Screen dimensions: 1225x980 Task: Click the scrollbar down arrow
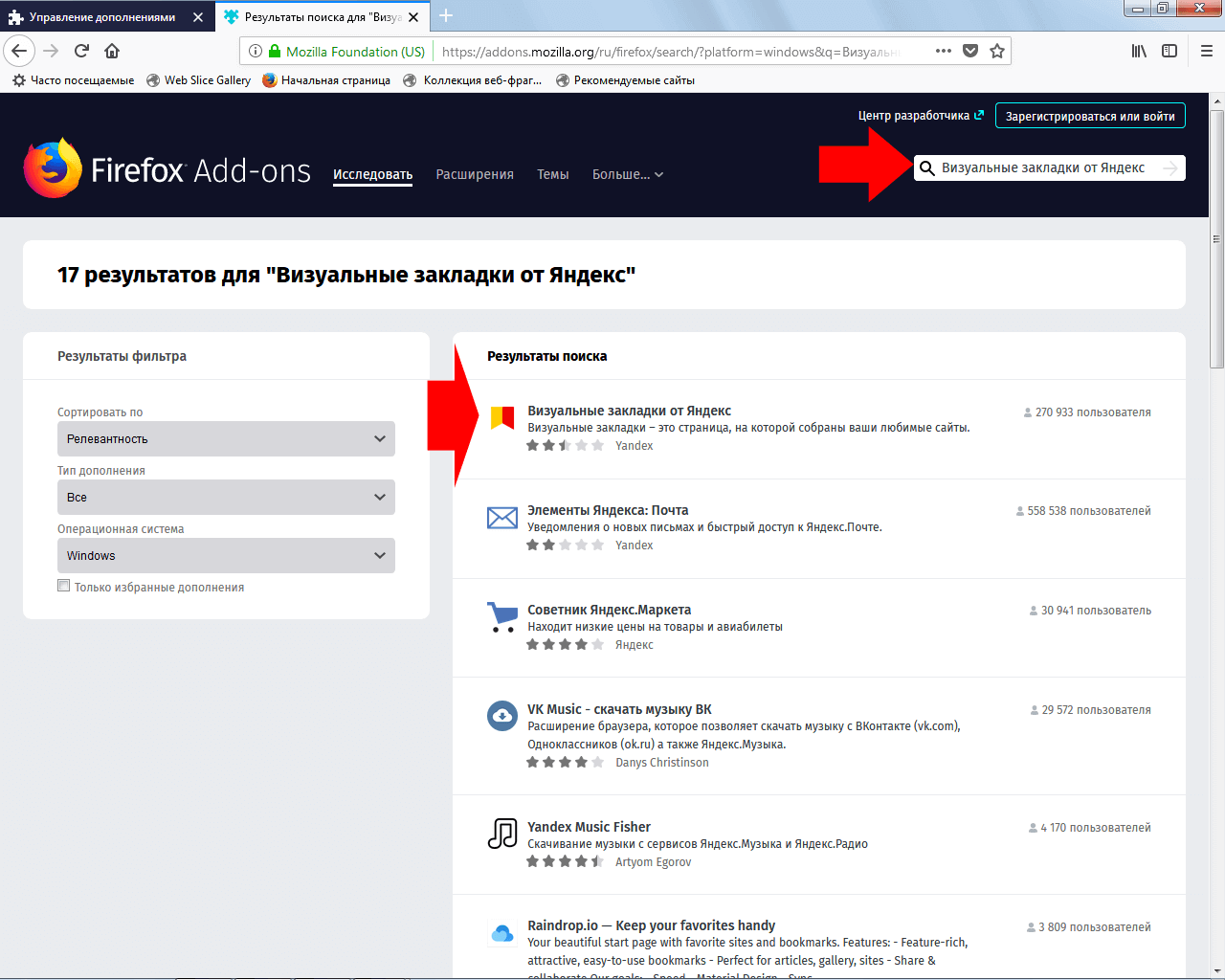tap(1217, 971)
